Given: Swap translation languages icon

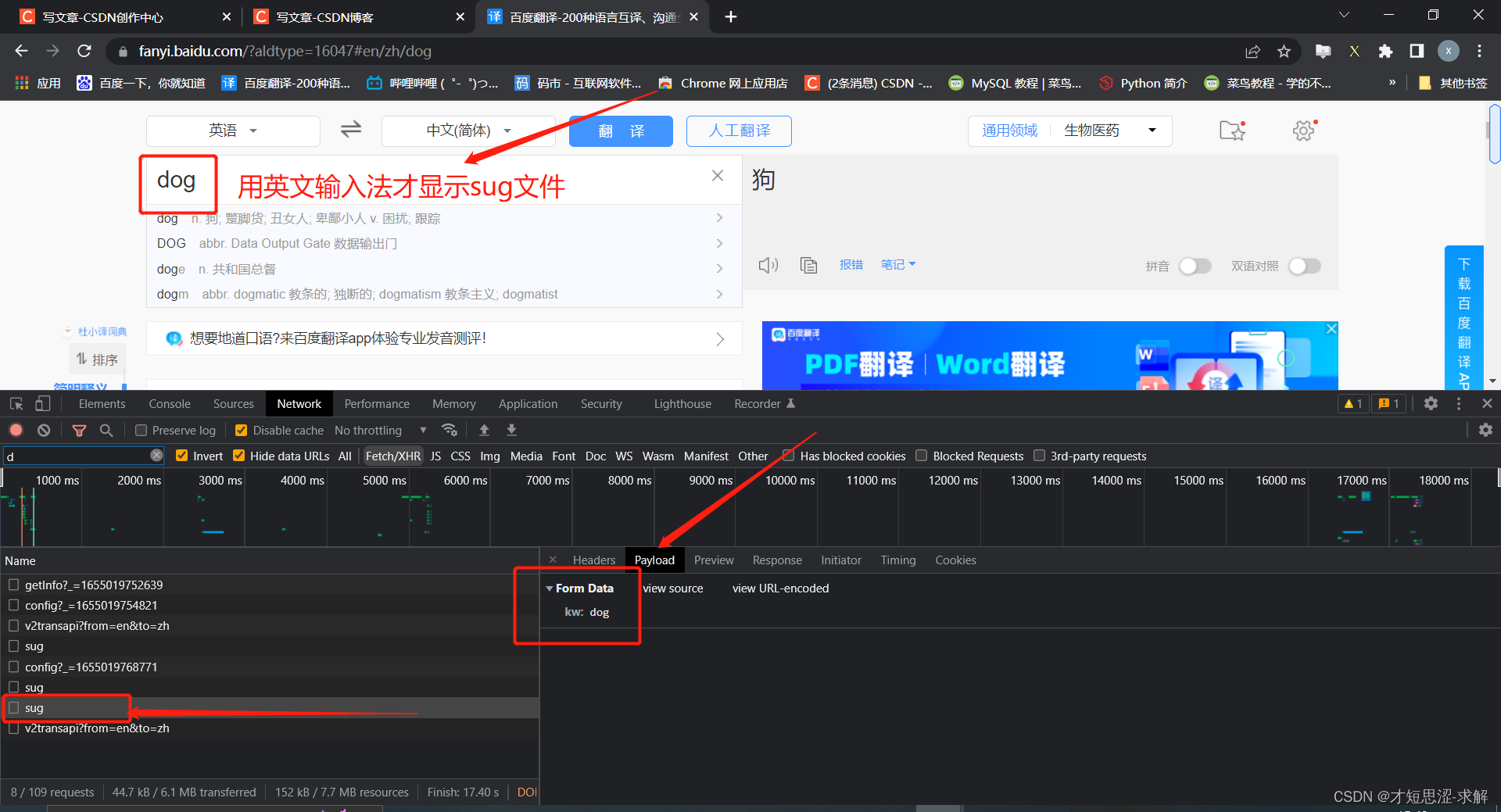Looking at the screenshot, I should [351, 129].
